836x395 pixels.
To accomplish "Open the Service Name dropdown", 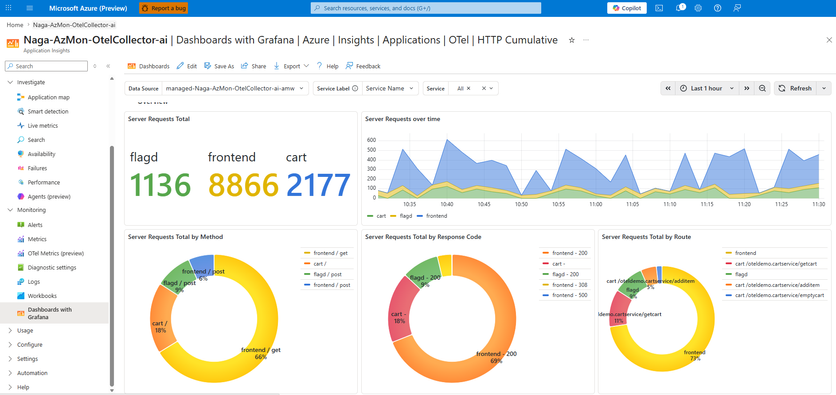I will (x=390, y=88).
